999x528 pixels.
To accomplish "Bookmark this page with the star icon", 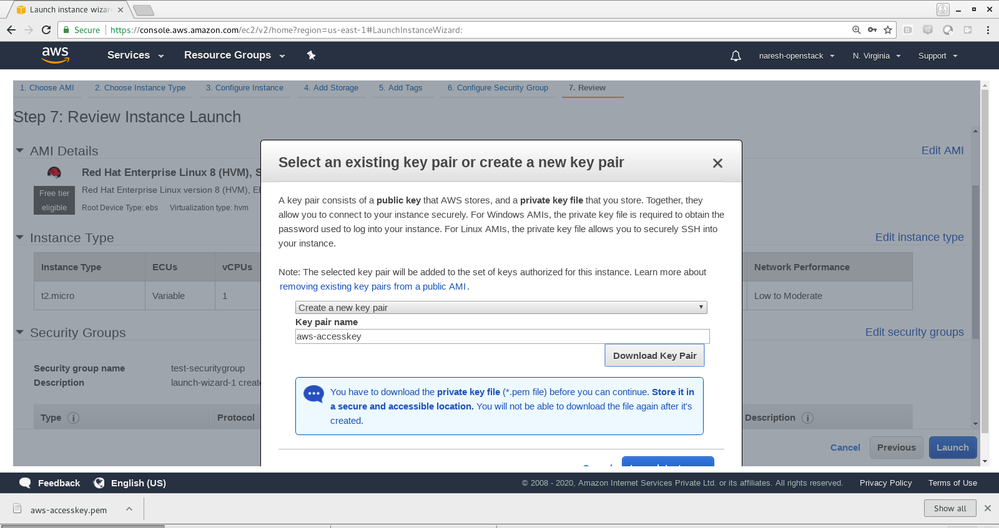I will click(x=887, y=30).
